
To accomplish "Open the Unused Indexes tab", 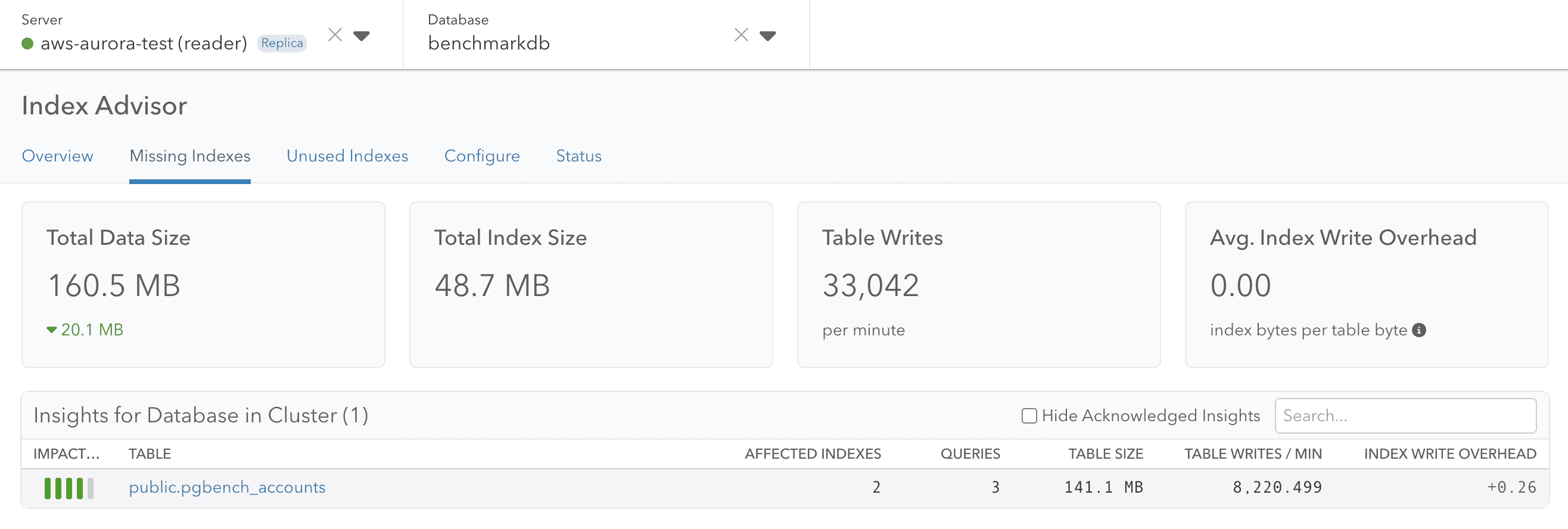I will tap(347, 157).
